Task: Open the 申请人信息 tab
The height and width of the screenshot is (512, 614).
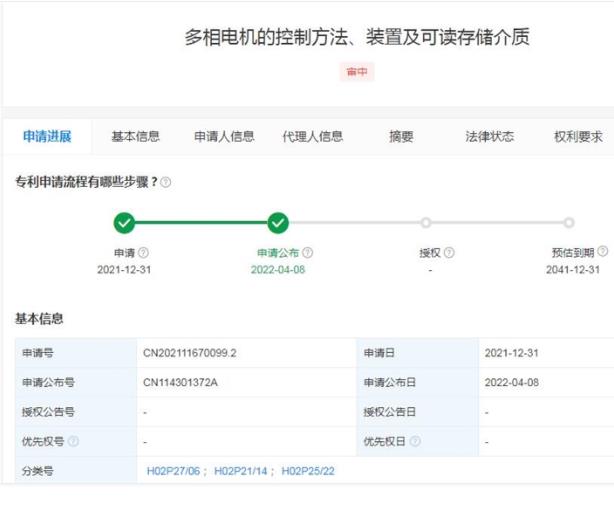Action: coord(224,137)
